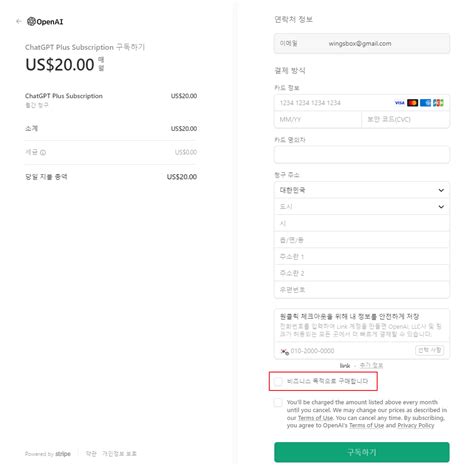
Task: Click the JCB card icon
Action: (x=438, y=103)
